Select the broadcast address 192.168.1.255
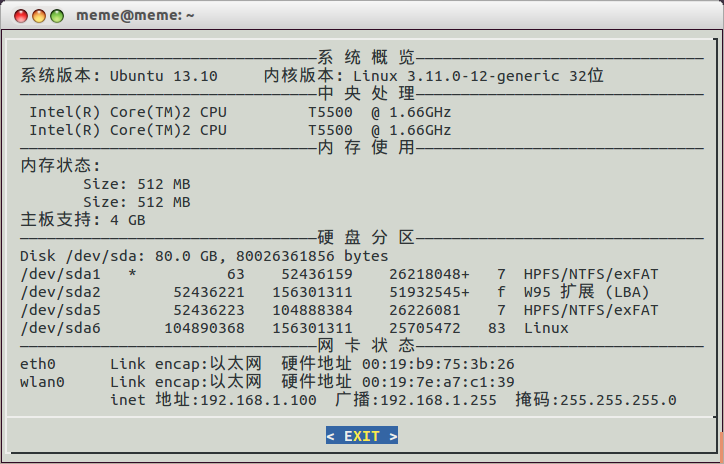724x464 pixels. coord(439,400)
